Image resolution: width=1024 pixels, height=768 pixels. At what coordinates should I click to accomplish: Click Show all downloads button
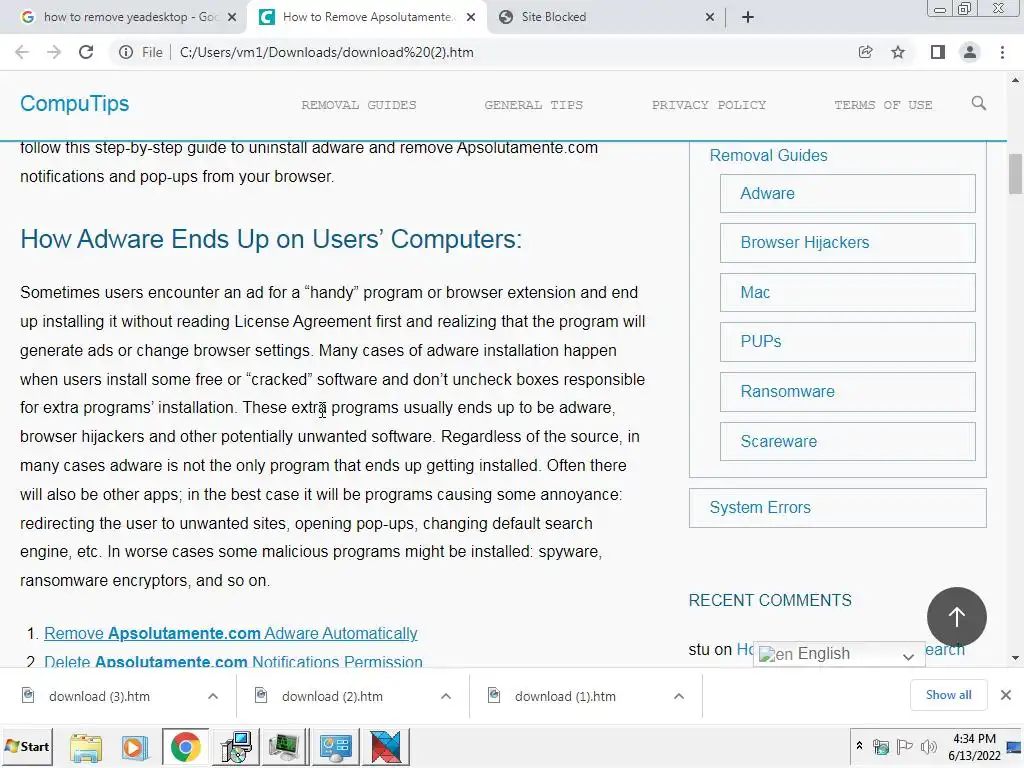coord(948,695)
